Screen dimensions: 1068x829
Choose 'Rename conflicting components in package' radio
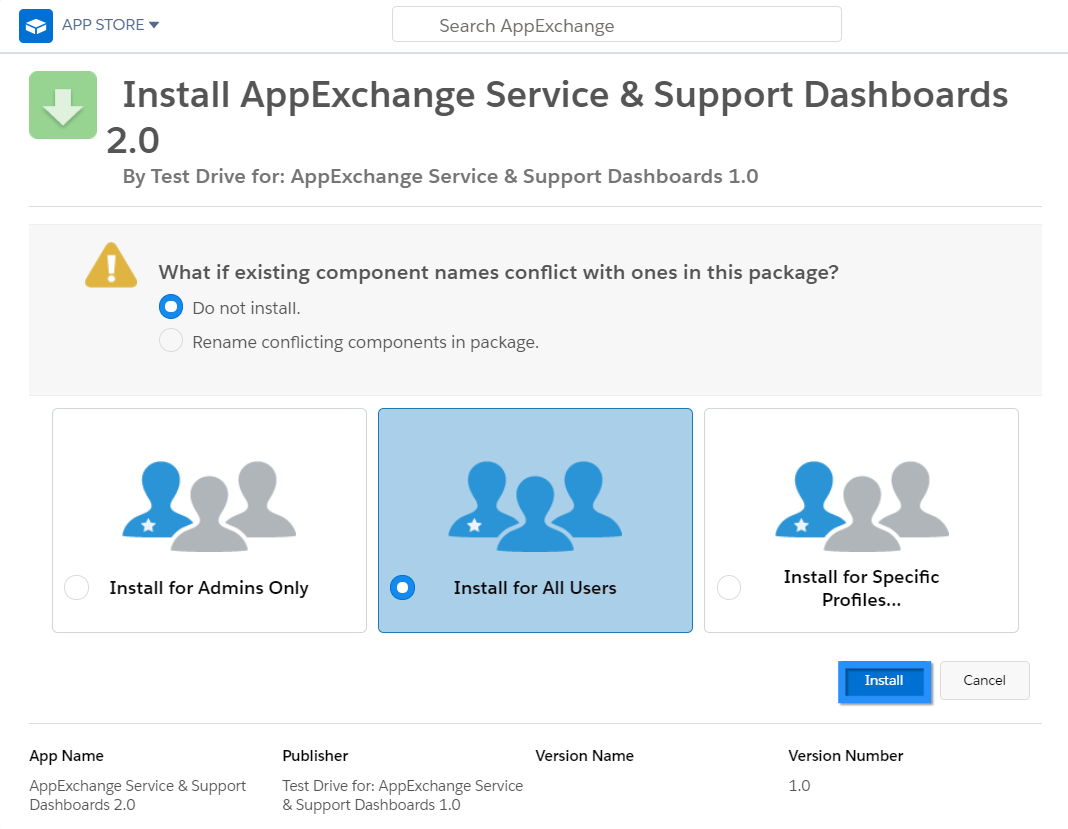171,341
